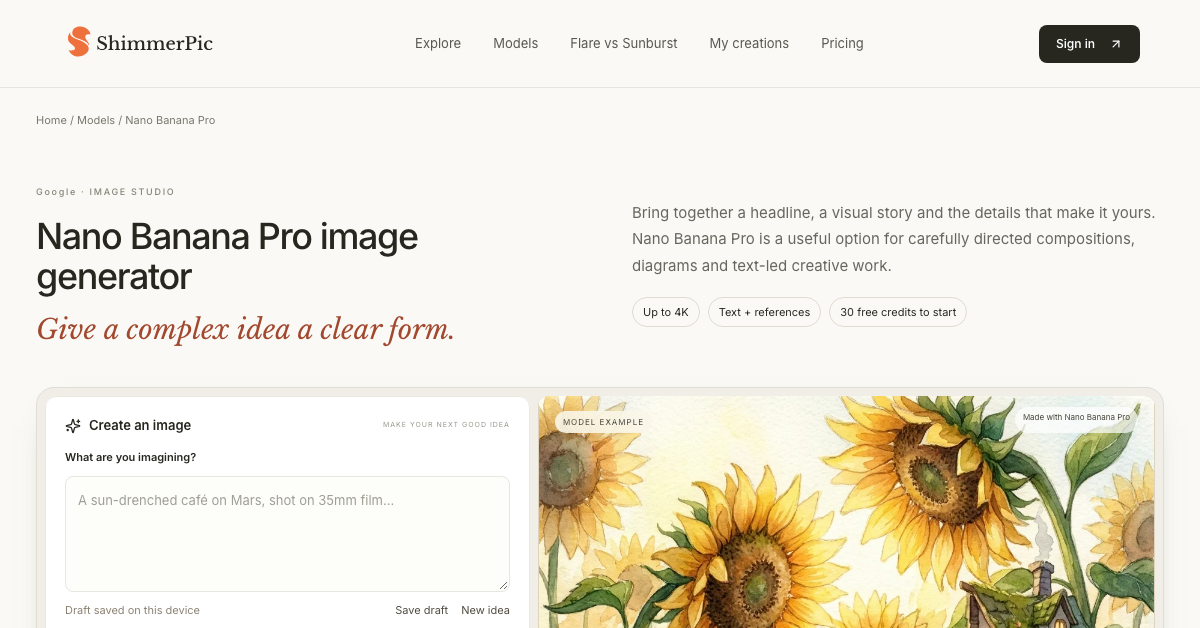Click the Sign in button
Viewport: 1200px width, 628px height.
(x=1089, y=44)
